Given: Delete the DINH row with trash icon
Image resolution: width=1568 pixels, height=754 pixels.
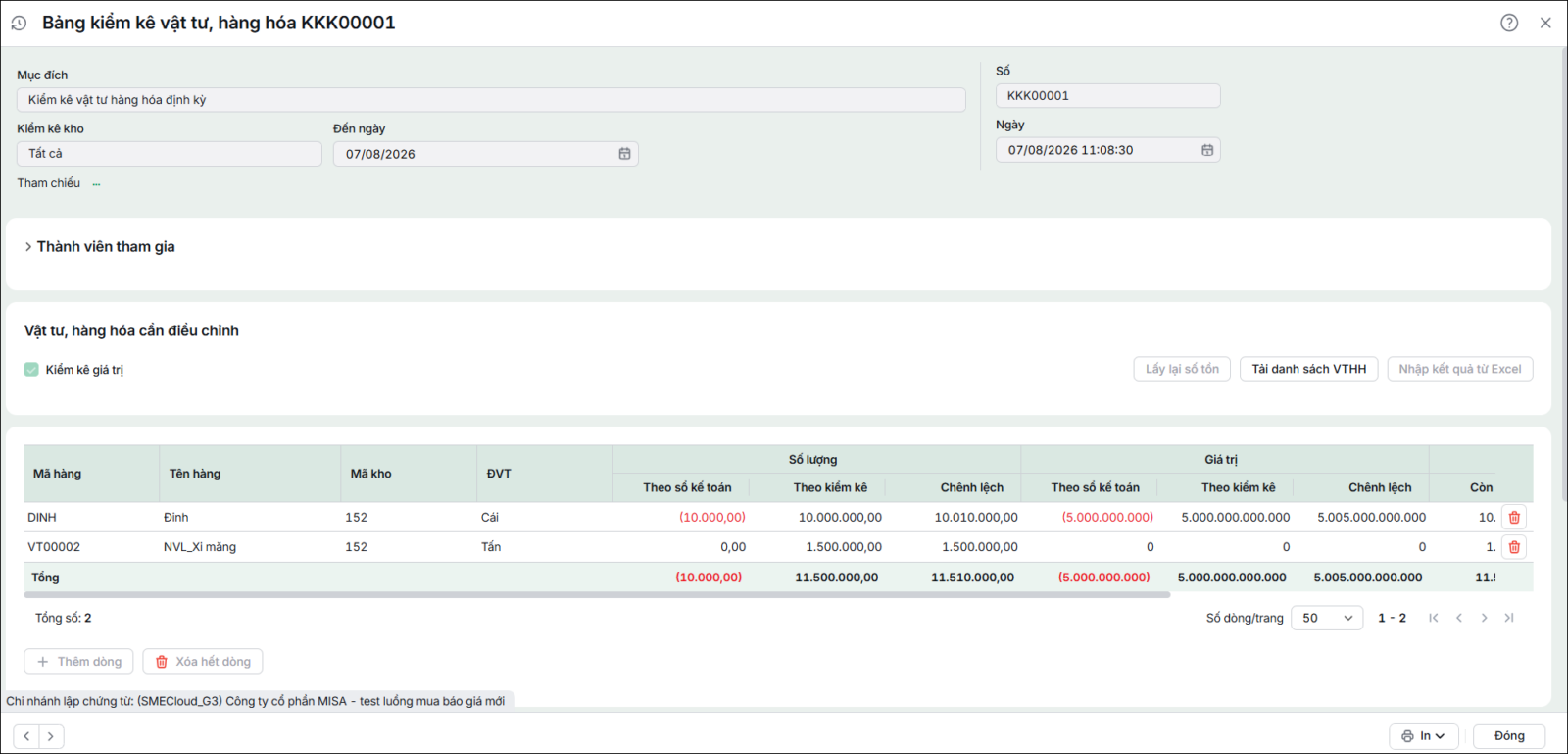Looking at the screenshot, I should 1514,517.
